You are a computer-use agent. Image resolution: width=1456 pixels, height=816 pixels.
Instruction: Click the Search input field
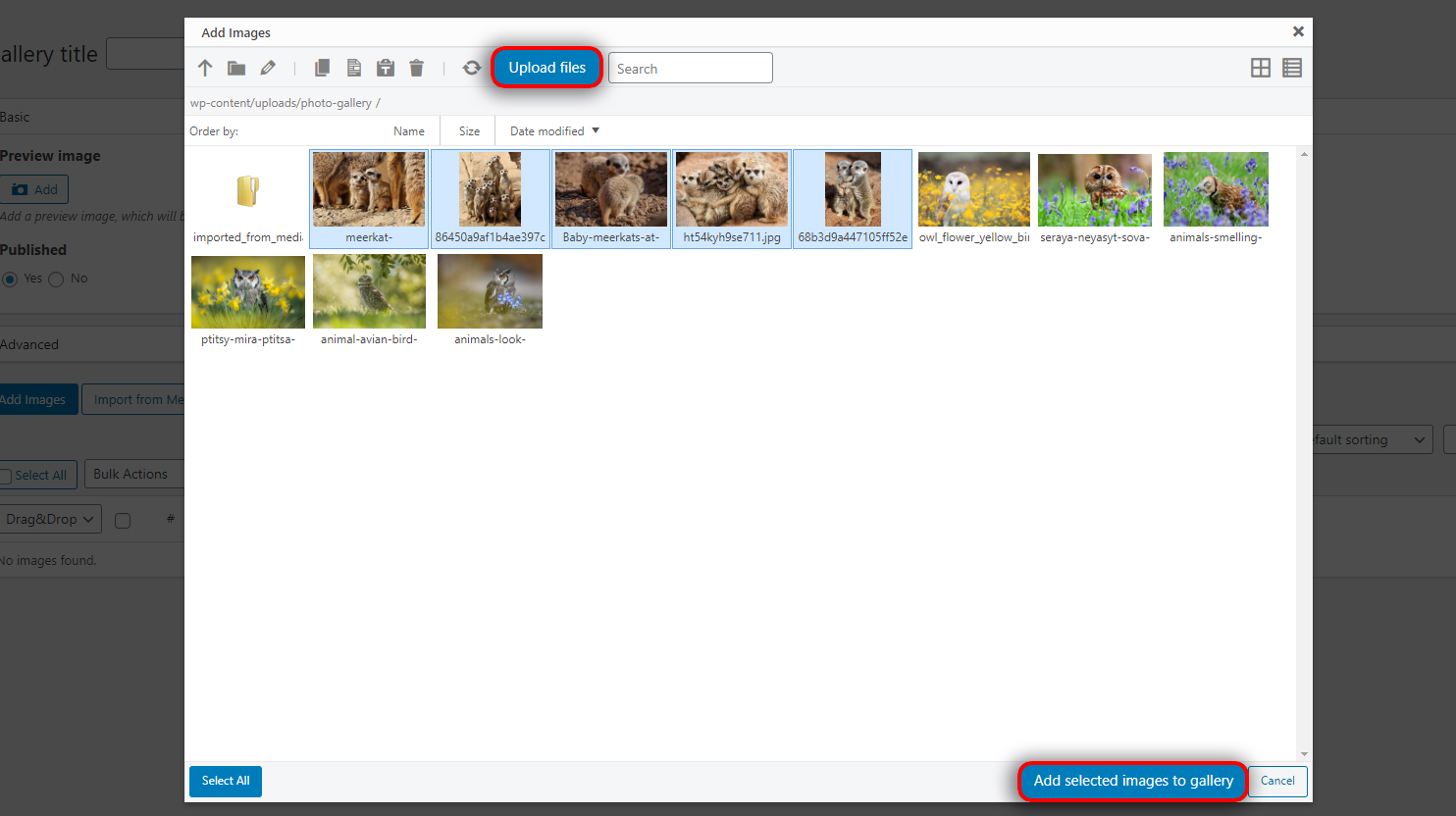(691, 68)
